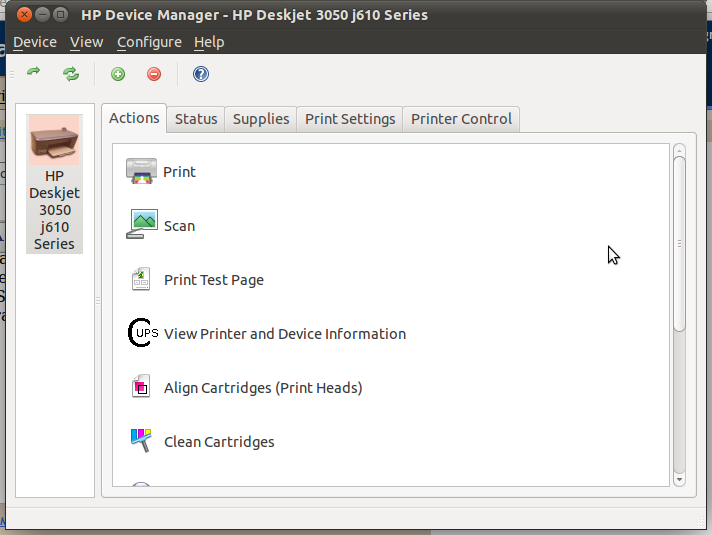Minimize the HP Device Manager window

point(42,15)
